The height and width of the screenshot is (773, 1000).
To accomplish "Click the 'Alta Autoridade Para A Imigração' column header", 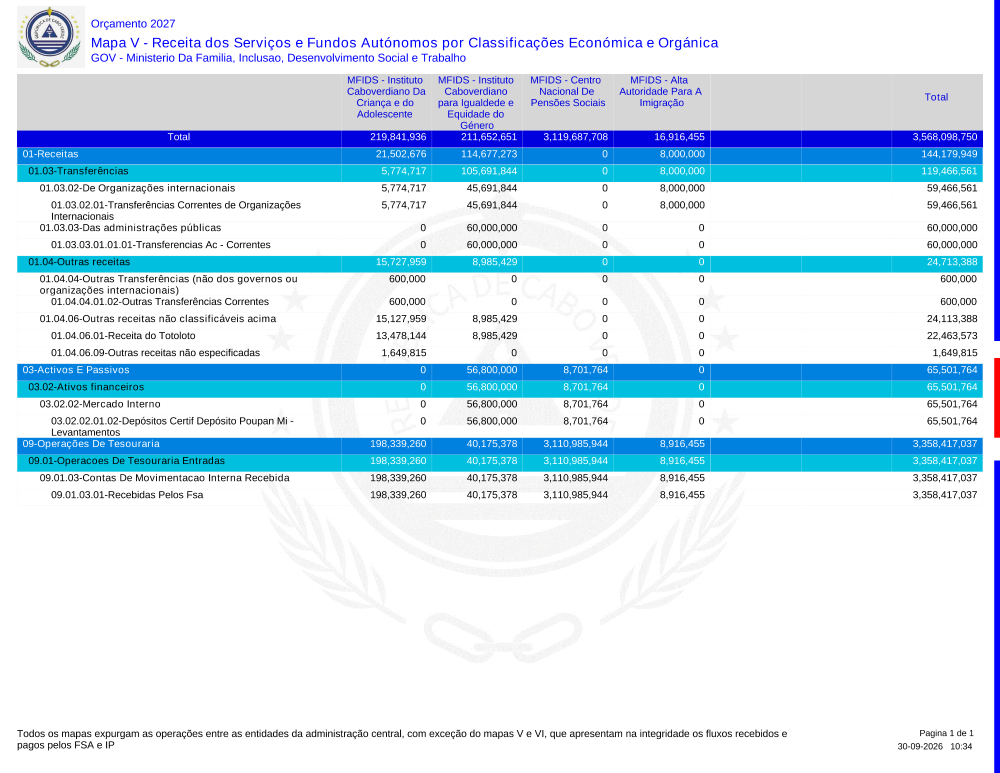I will click(x=661, y=91).
